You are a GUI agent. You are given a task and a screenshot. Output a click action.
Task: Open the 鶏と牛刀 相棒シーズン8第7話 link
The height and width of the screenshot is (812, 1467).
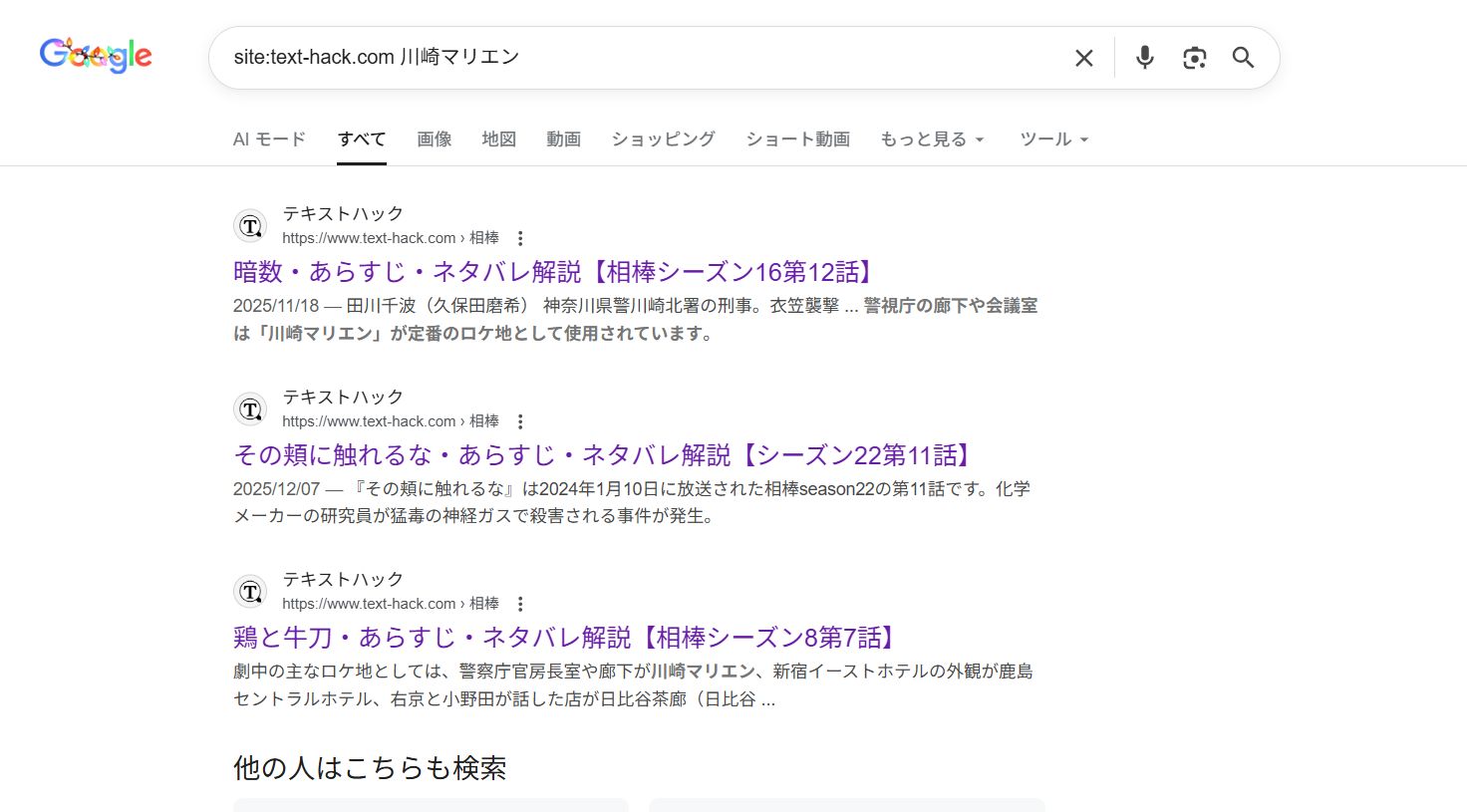coord(568,638)
